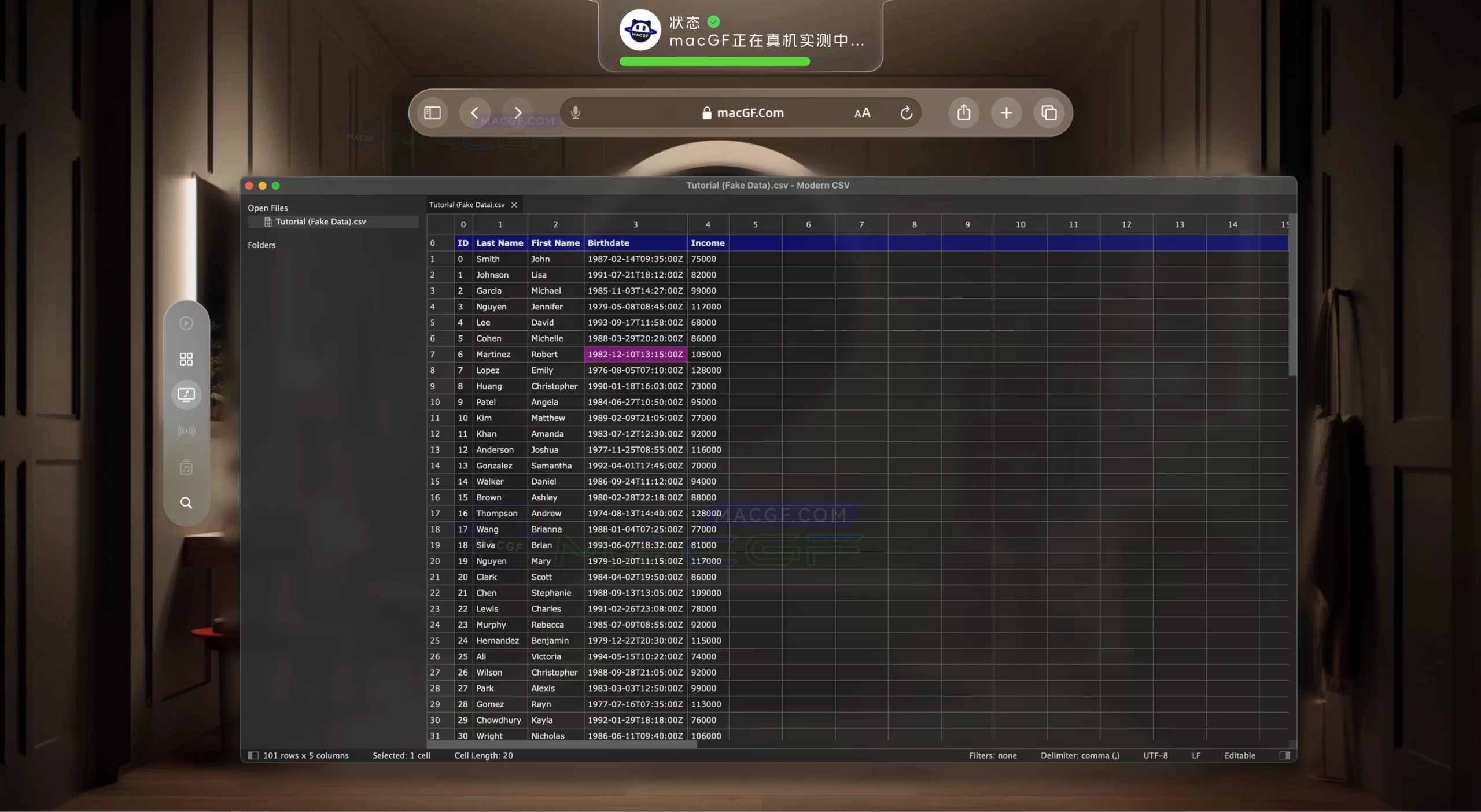Start voice search via the microphone icon
This screenshot has width=1481, height=812.
pos(576,112)
